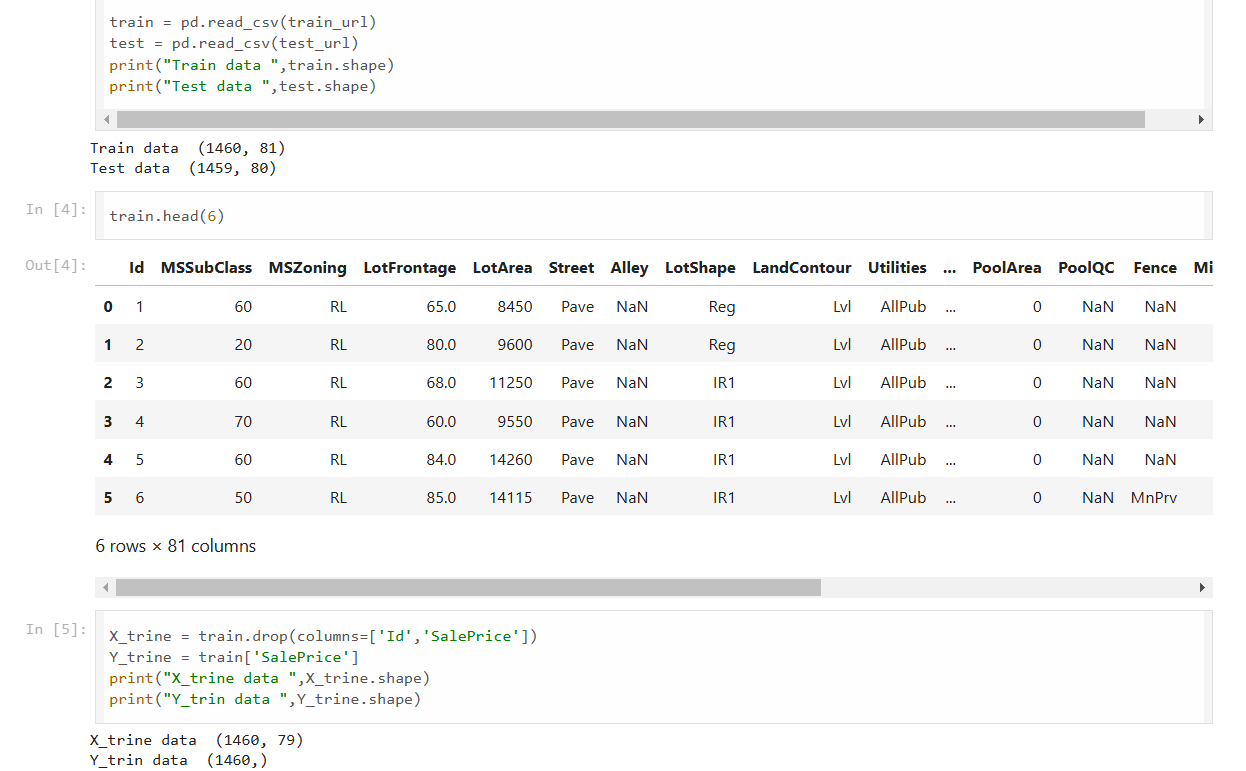This screenshot has height=771, width=1246.
Task: Click right arrow of top code cell scrollbar
Action: pos(1201,120)
